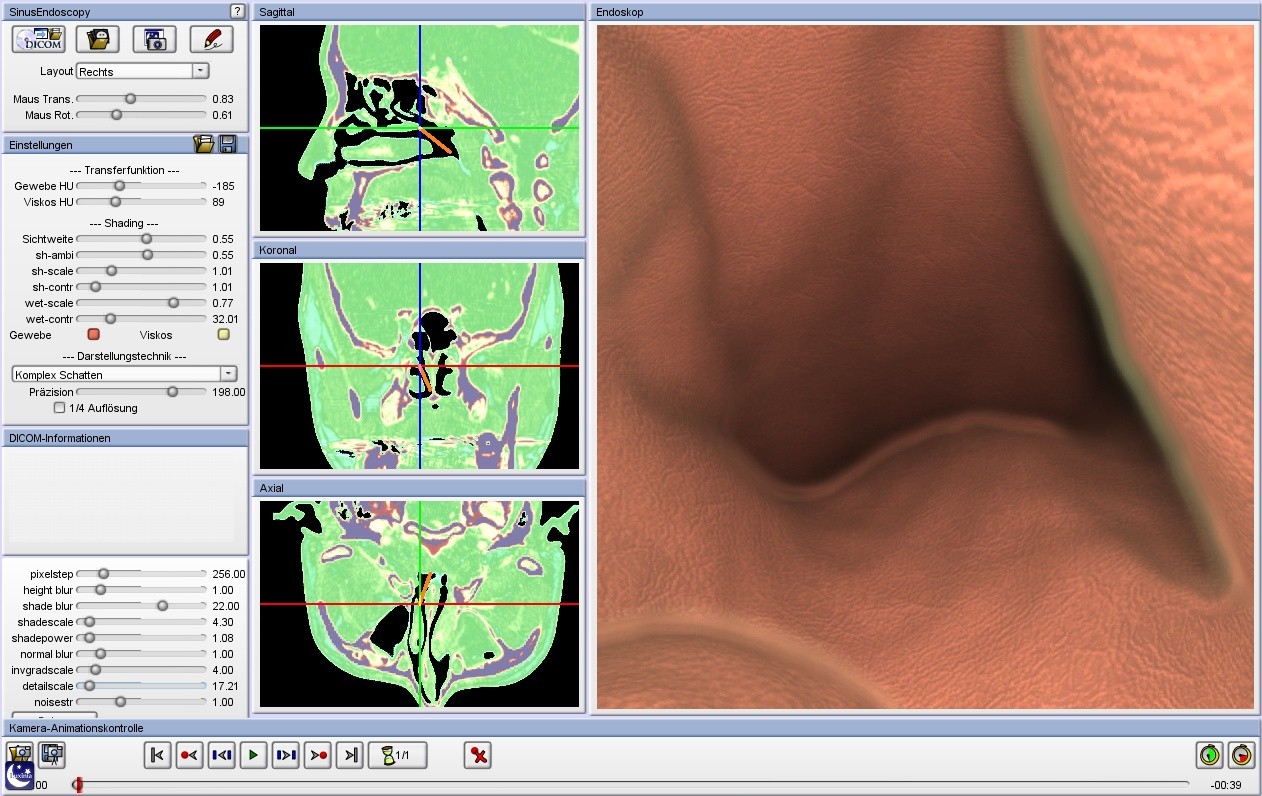1262x796 pixels.
Task: Pick the Viskos yellow color swatch
Action: coord(224,335)
